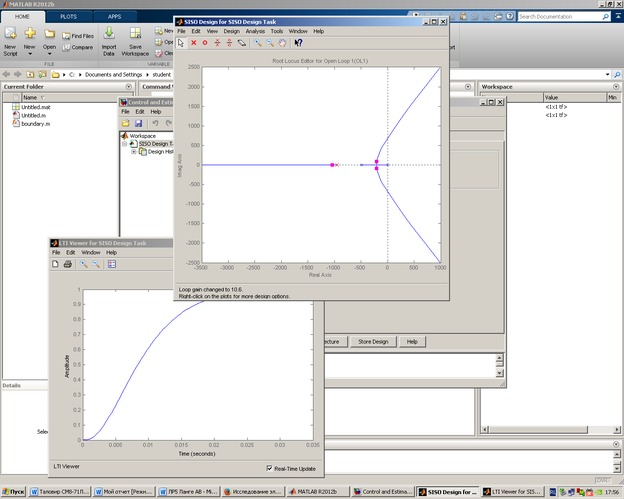
Task: Click the Help button beside Store Design
Action: [x=411, y=341]
